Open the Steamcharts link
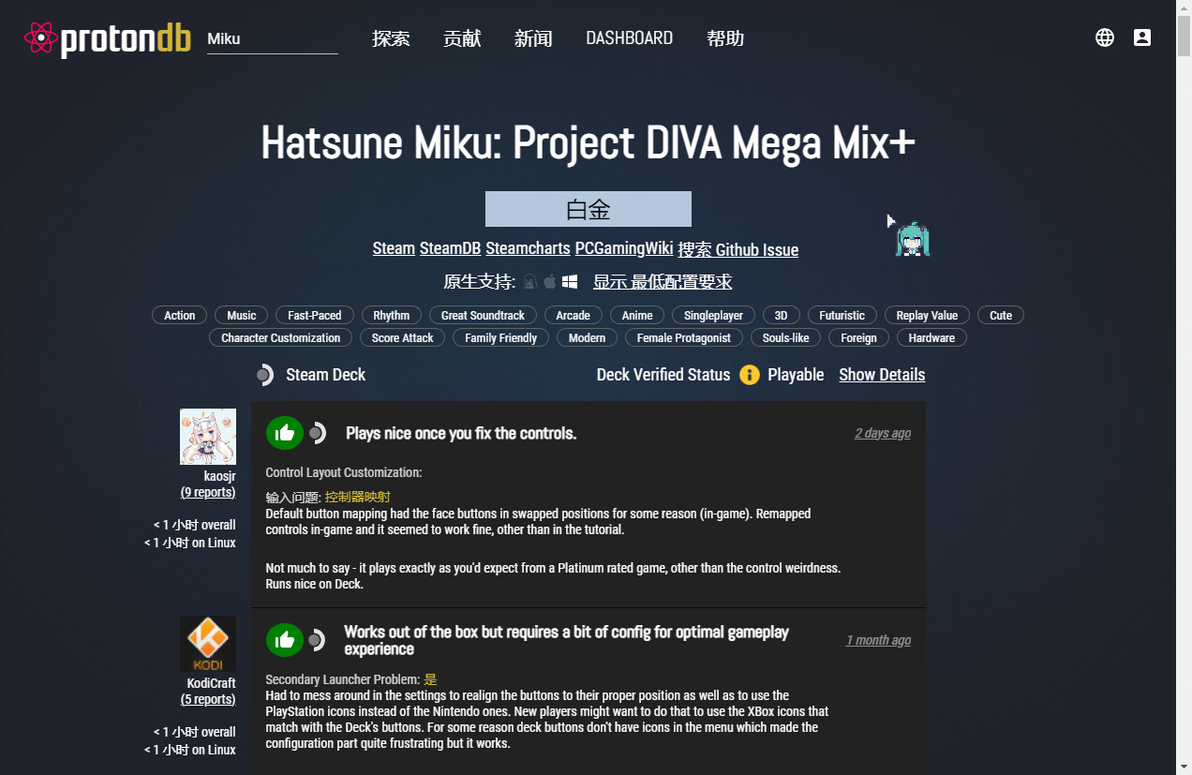 (x=528, y=249)
